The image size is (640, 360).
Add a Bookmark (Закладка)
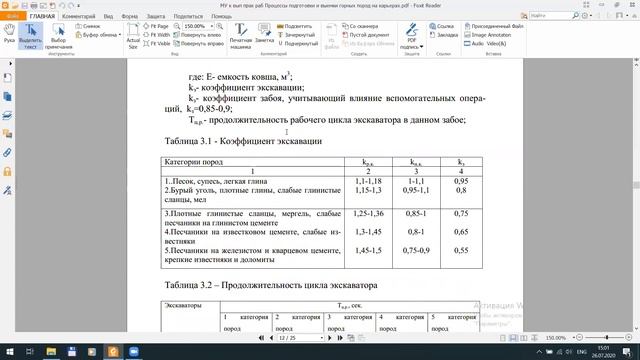[x=444, y=35]
